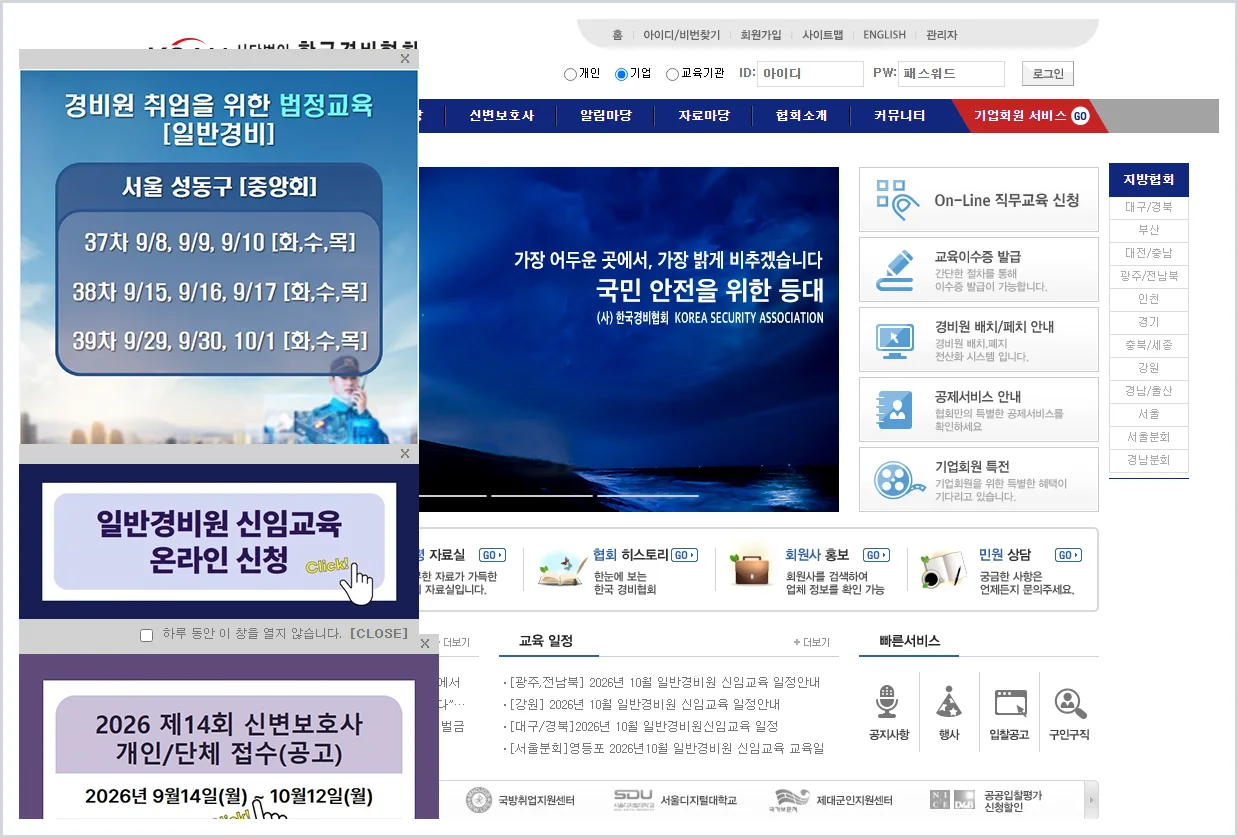This screenshot has width=1238, height=838.
Task: Click GO button next to 회원사 홍보
Action: 876,555
